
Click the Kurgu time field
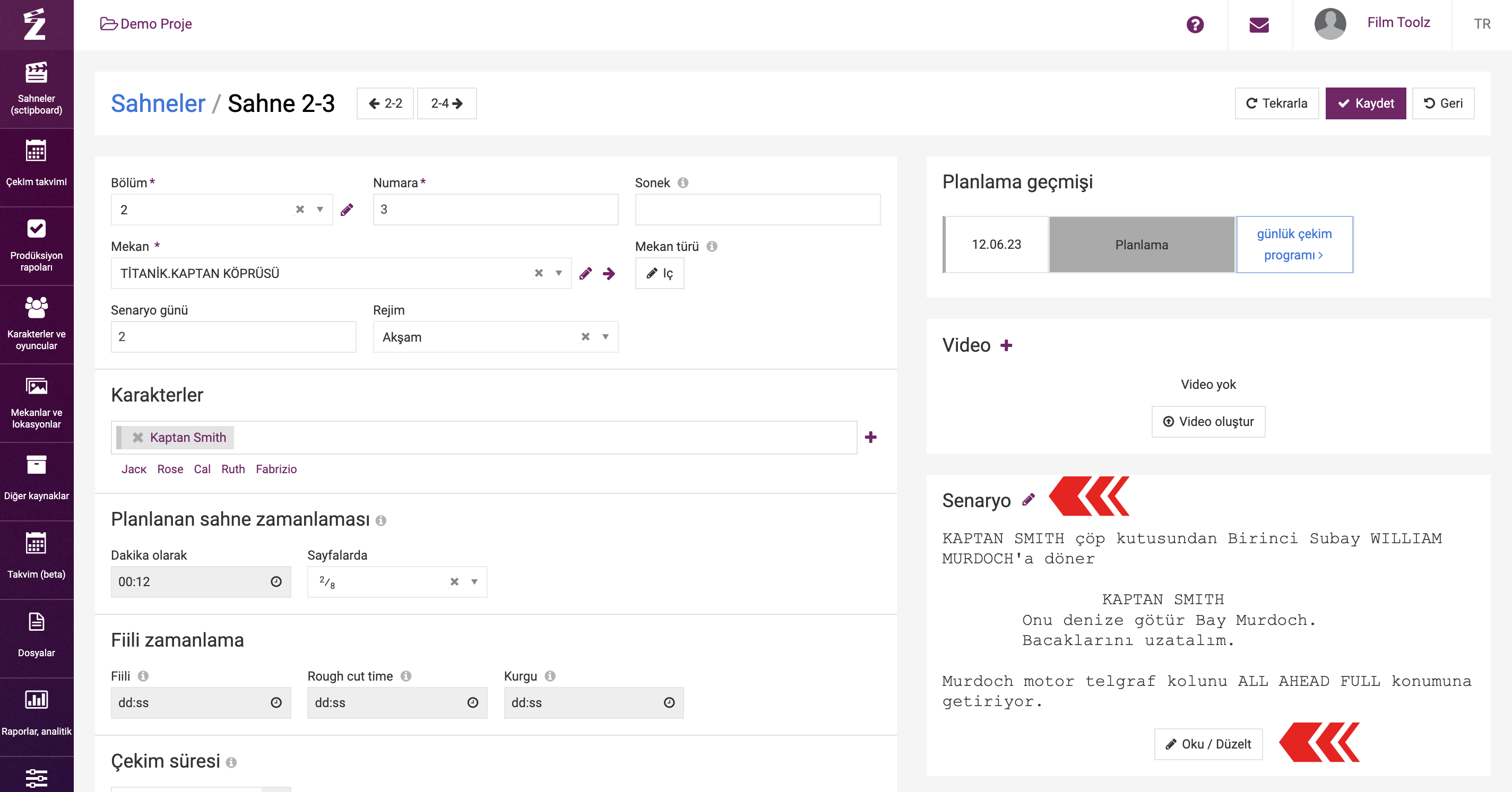(594, 703)
